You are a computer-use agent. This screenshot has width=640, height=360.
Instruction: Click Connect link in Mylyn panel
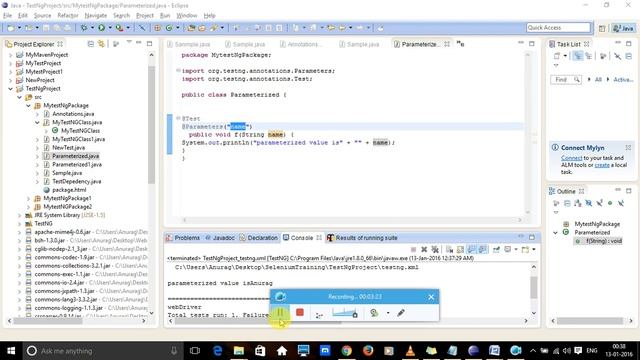(571, 158)
